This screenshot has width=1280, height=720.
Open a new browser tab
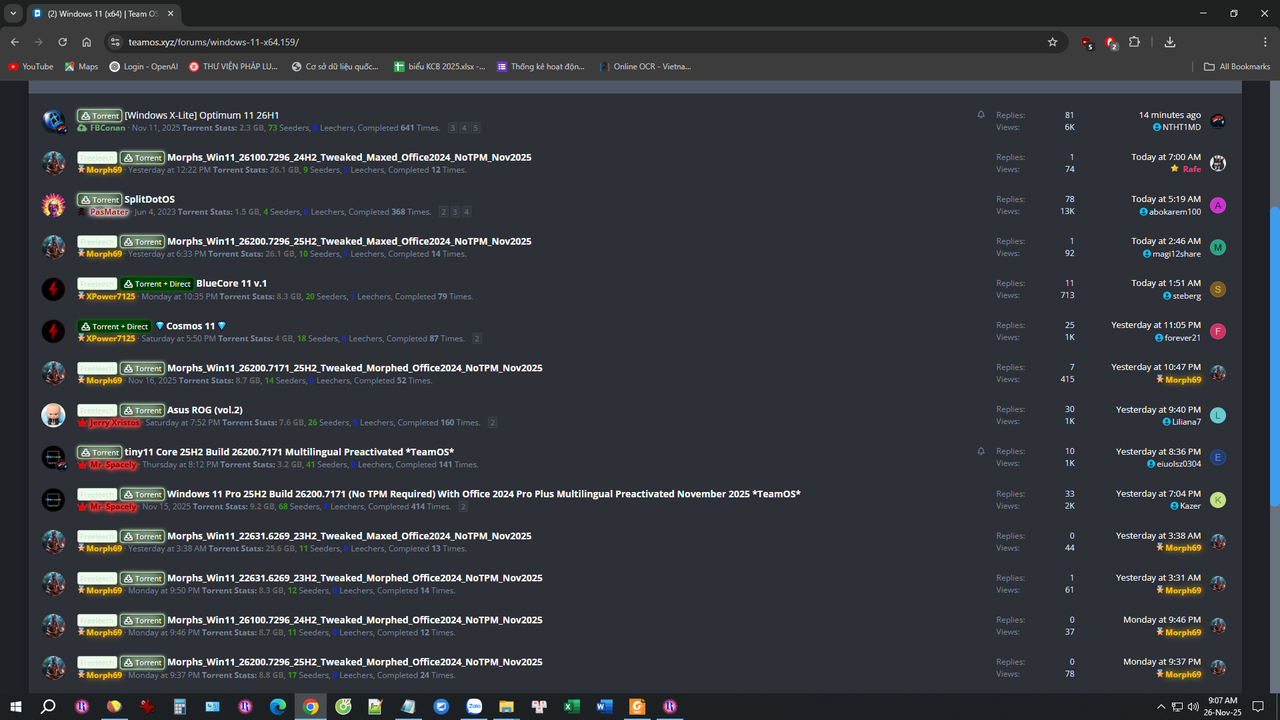point(194,14)
